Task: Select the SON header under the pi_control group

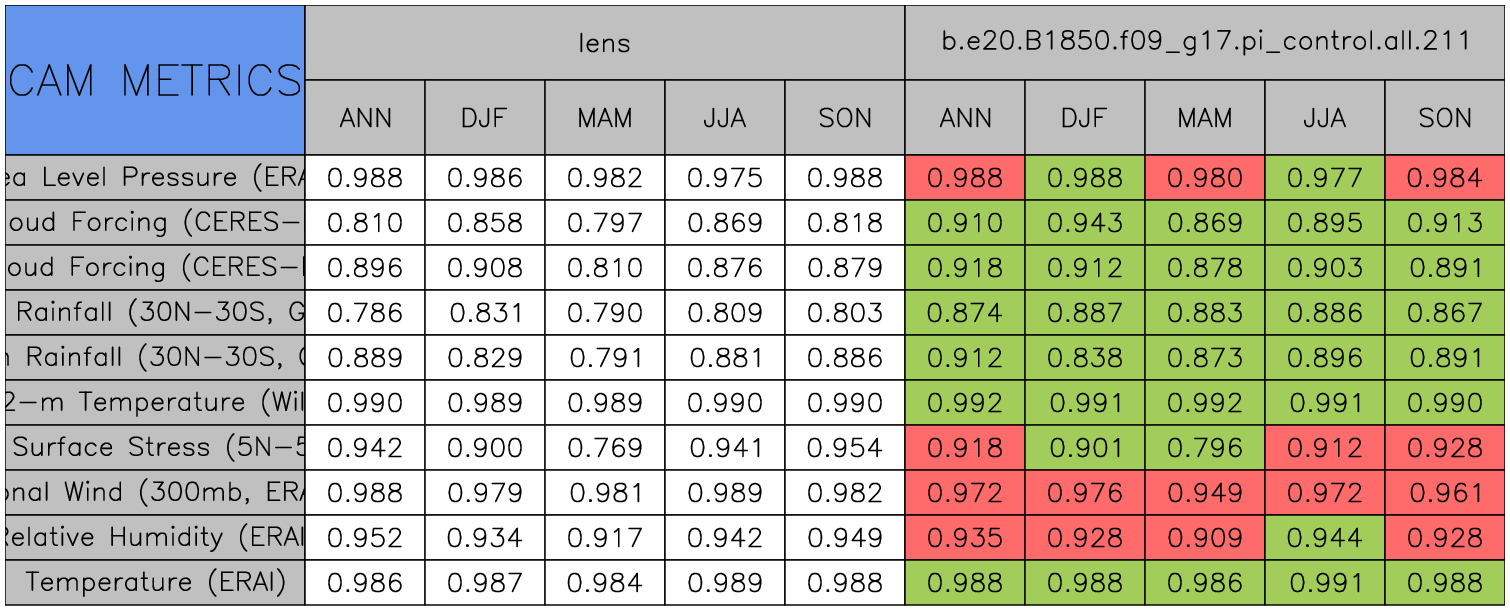Action: (1445, 118)
